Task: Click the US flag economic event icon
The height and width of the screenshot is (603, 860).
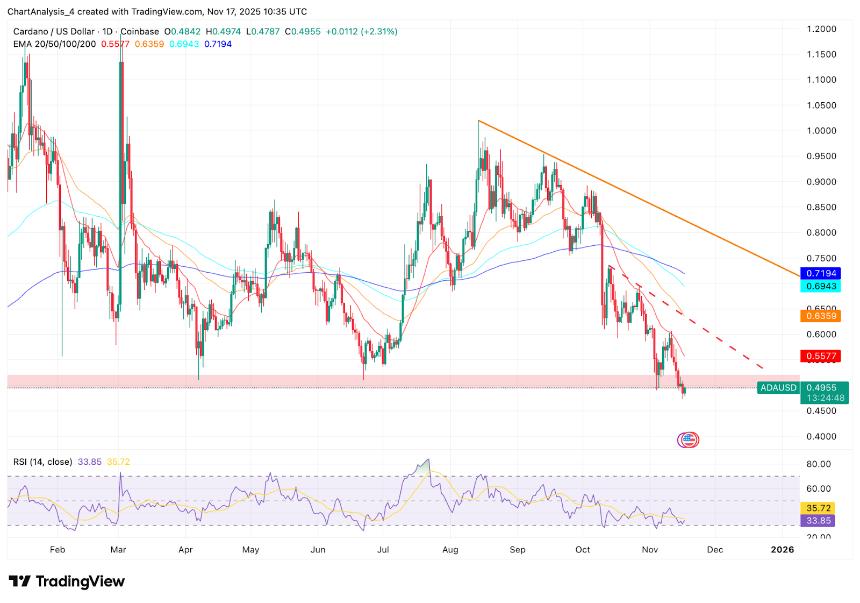Action: 689,438
